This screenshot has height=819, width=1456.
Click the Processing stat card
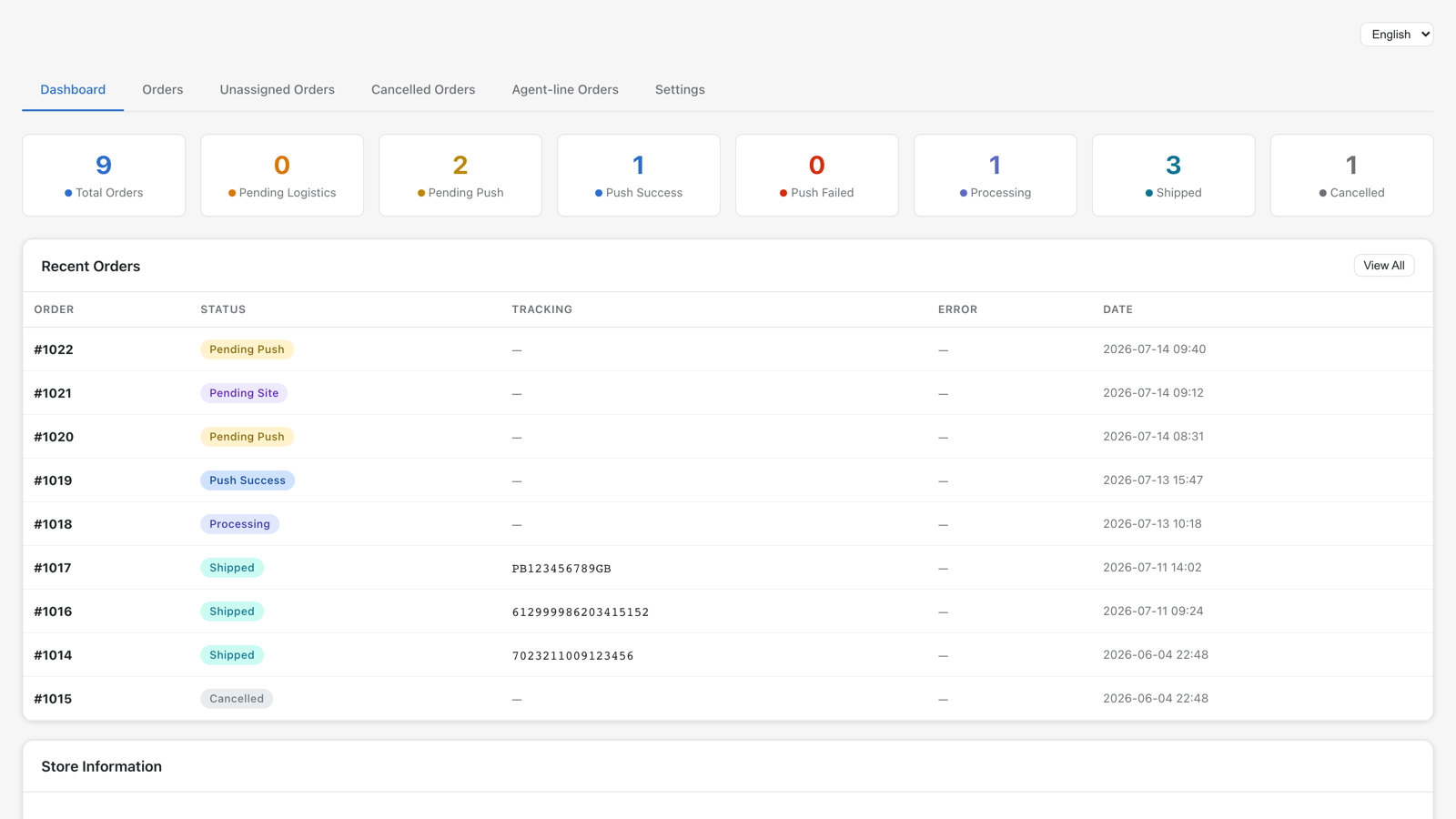[x=996, y=176]
